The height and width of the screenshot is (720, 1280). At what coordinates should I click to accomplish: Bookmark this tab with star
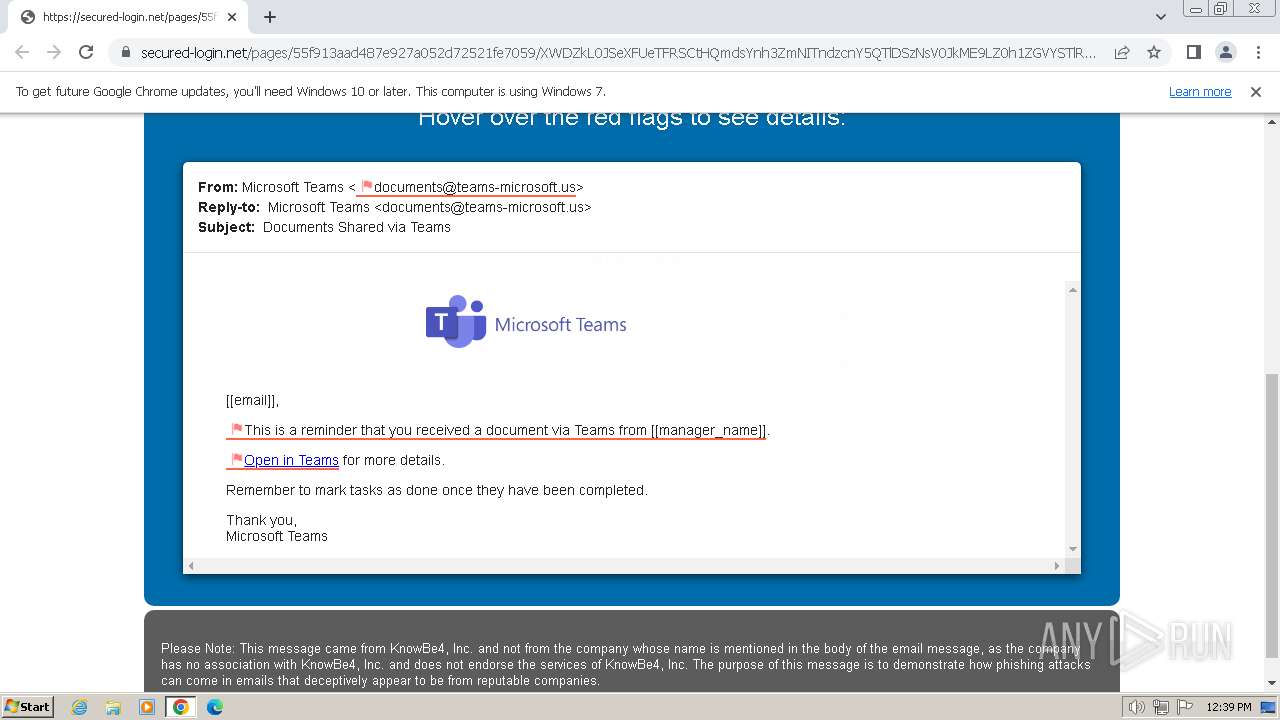1154,52
